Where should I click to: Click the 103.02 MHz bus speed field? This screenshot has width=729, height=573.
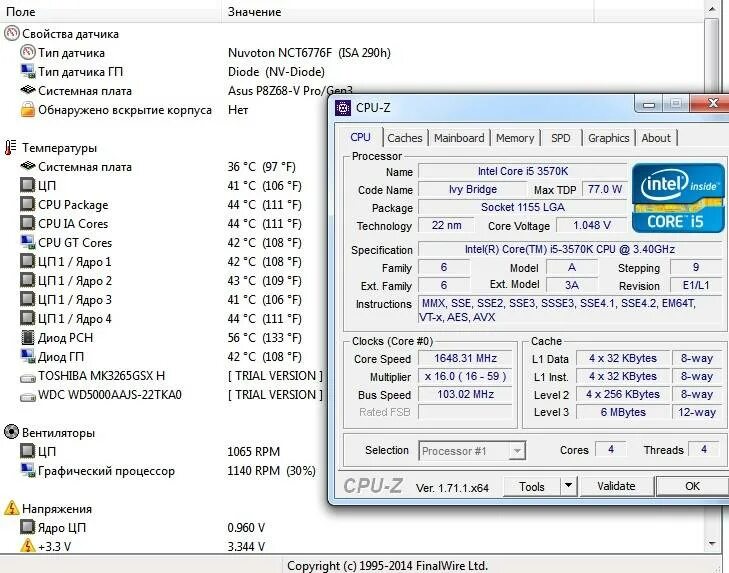coord(465,394)
